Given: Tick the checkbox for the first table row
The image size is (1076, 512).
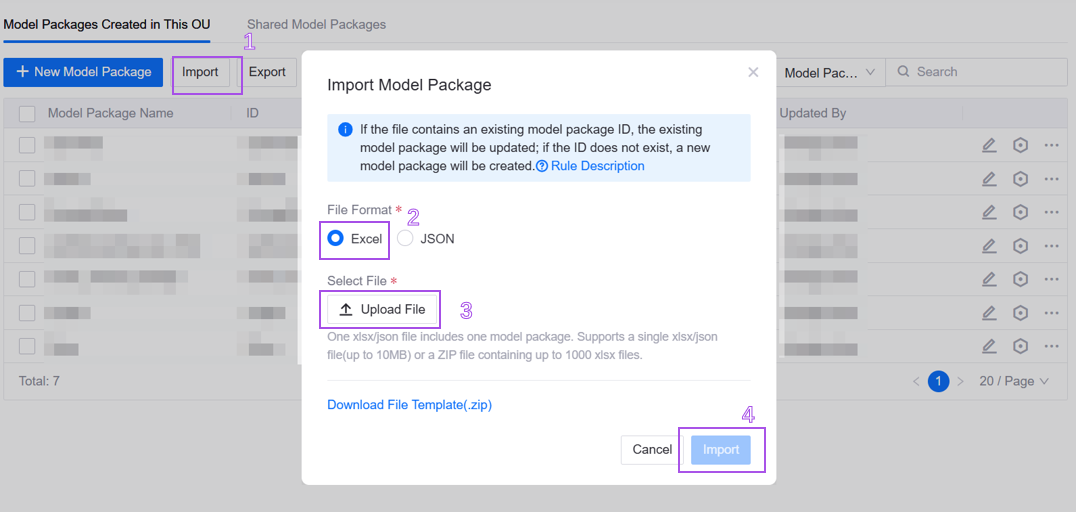Looking at the screenshot, I should (x=27, y=145).
